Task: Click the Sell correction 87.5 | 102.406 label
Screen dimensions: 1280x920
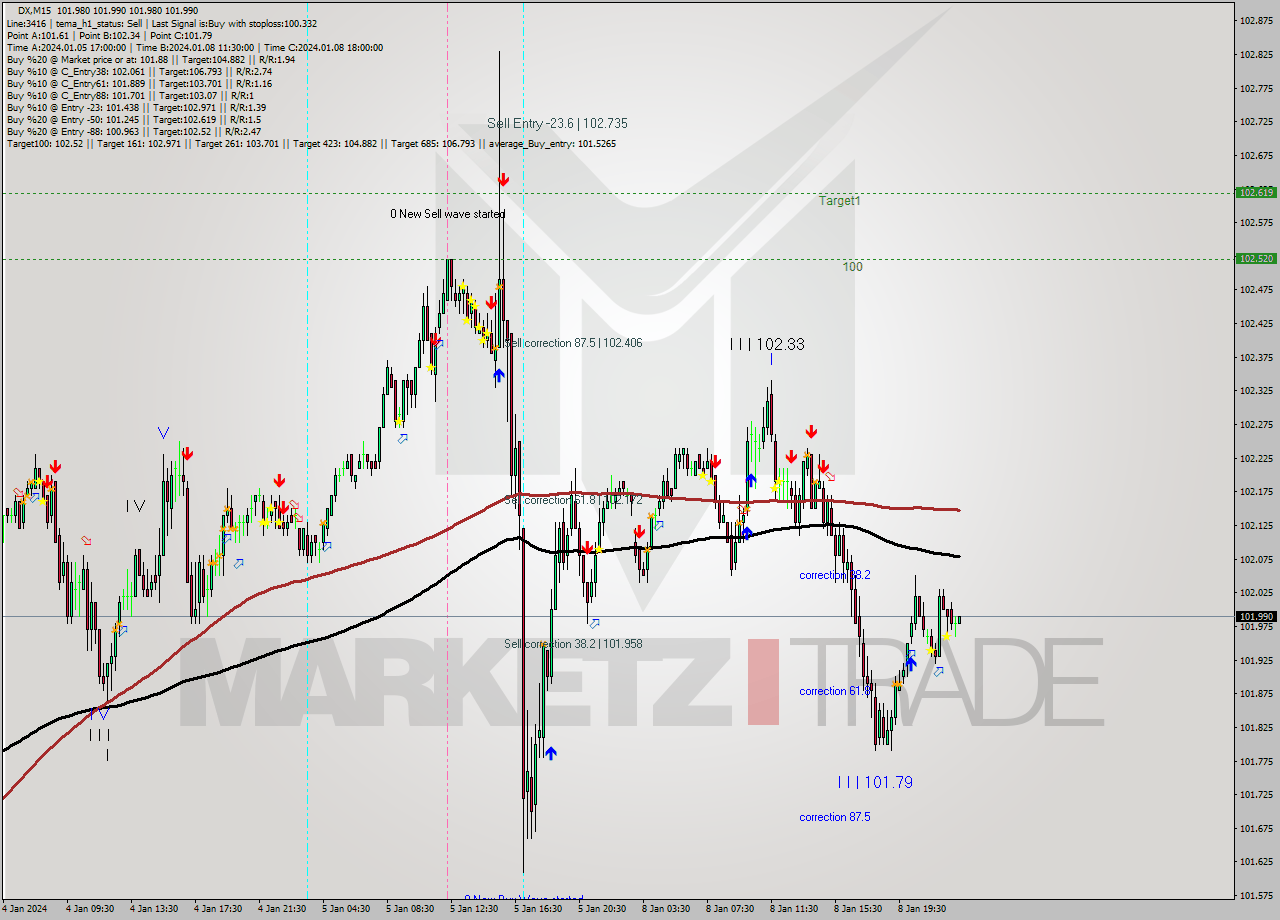Action: coord(573,343)
